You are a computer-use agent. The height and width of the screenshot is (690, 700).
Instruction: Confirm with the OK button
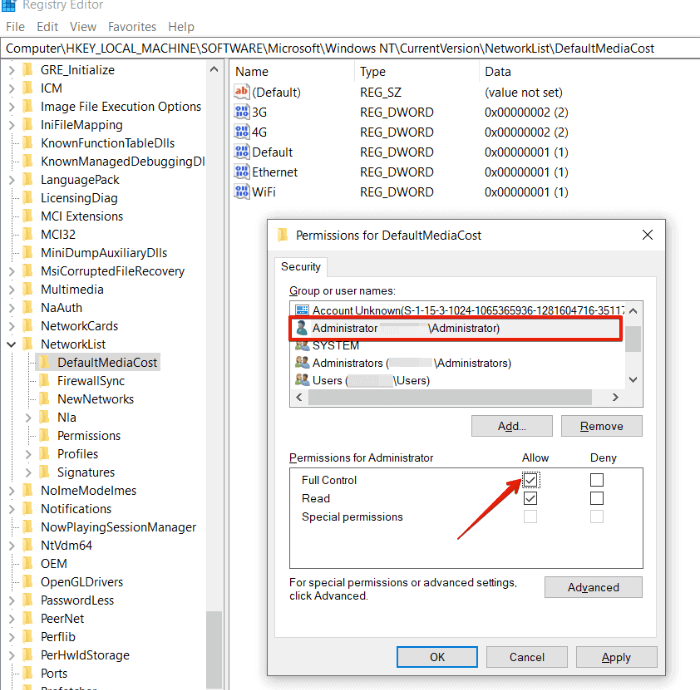pos(437,657)
